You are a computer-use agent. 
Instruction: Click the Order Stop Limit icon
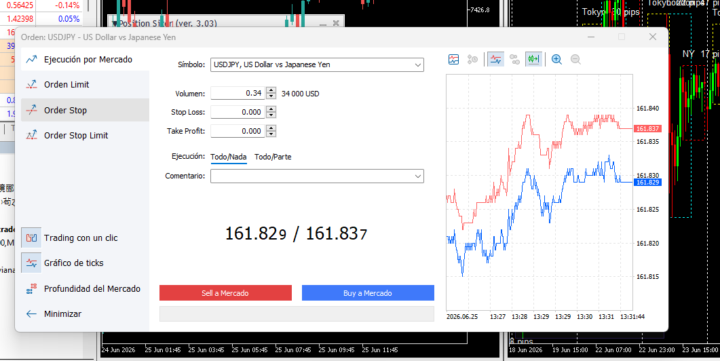coord(31,135)
